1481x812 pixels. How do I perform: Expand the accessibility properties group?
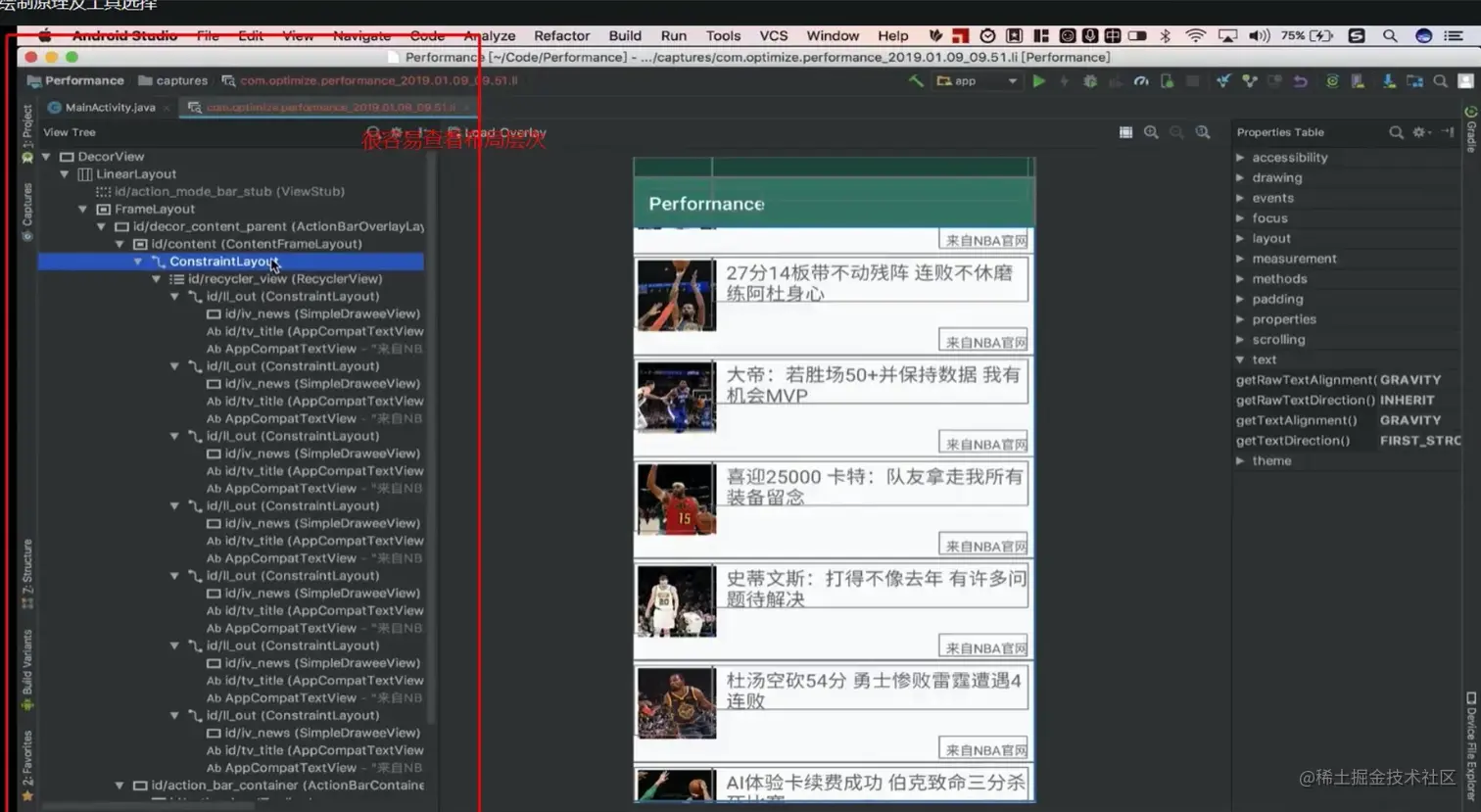coord(1241,158)
